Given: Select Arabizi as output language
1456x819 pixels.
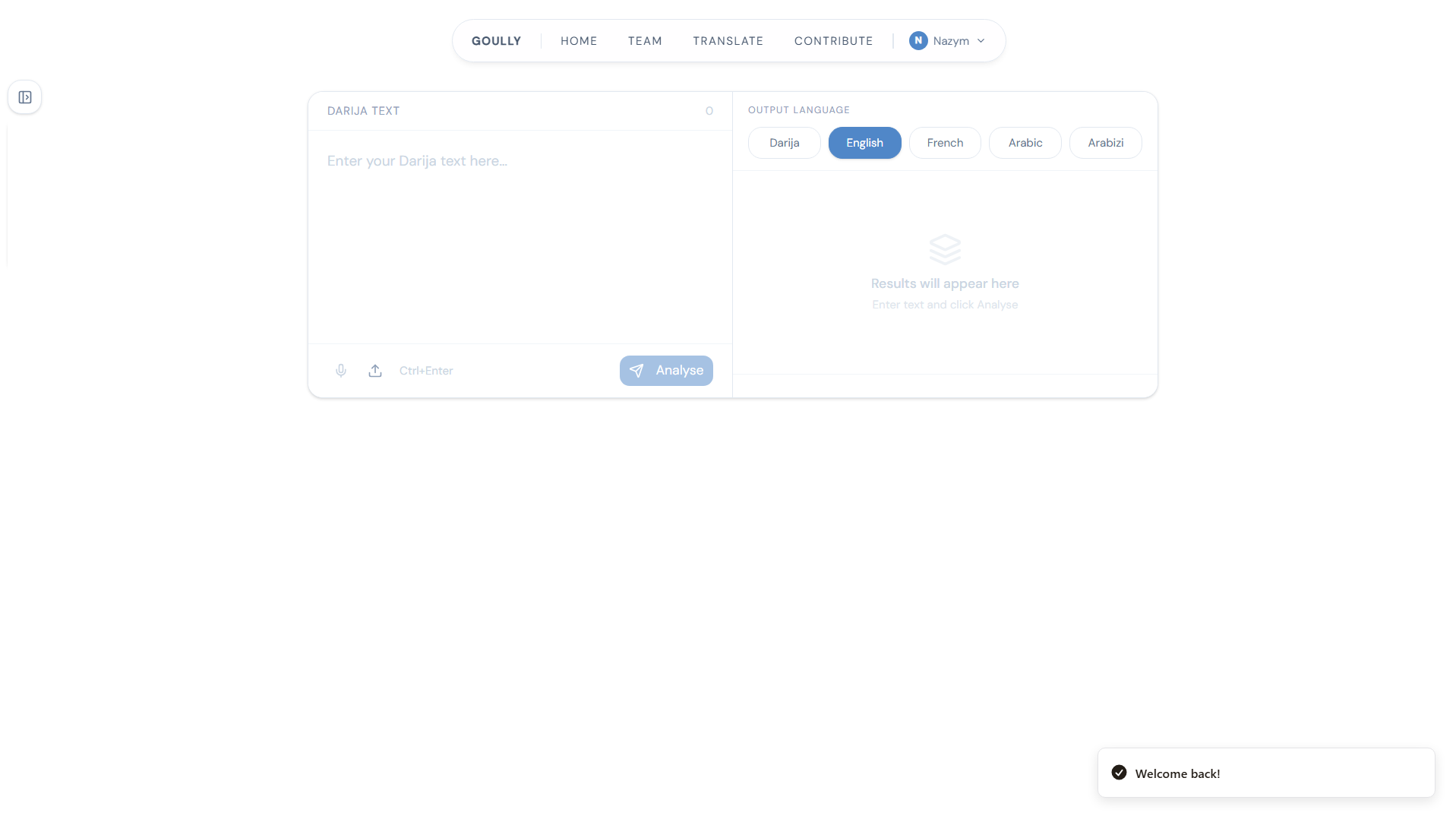Looking at the screenshot, I should [x=1105, y=143].
